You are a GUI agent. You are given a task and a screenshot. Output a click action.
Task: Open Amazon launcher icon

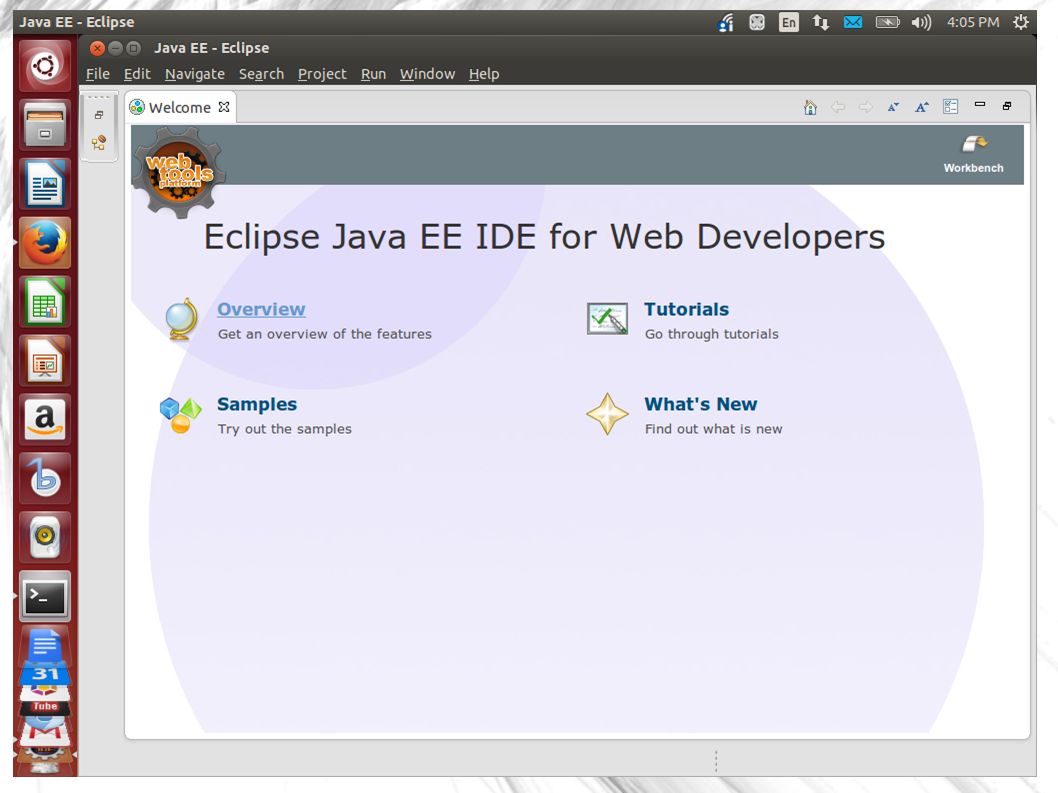click(45, 420)
